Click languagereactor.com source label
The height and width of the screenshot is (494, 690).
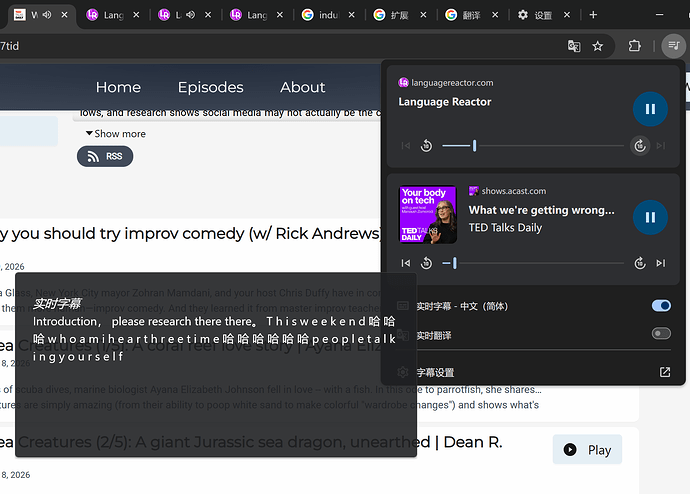452,83
